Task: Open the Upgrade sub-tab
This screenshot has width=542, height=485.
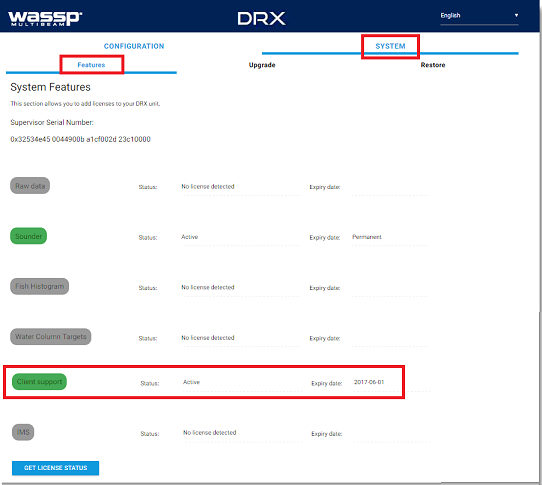Action: pyautogui.click(x=262, y=65)
